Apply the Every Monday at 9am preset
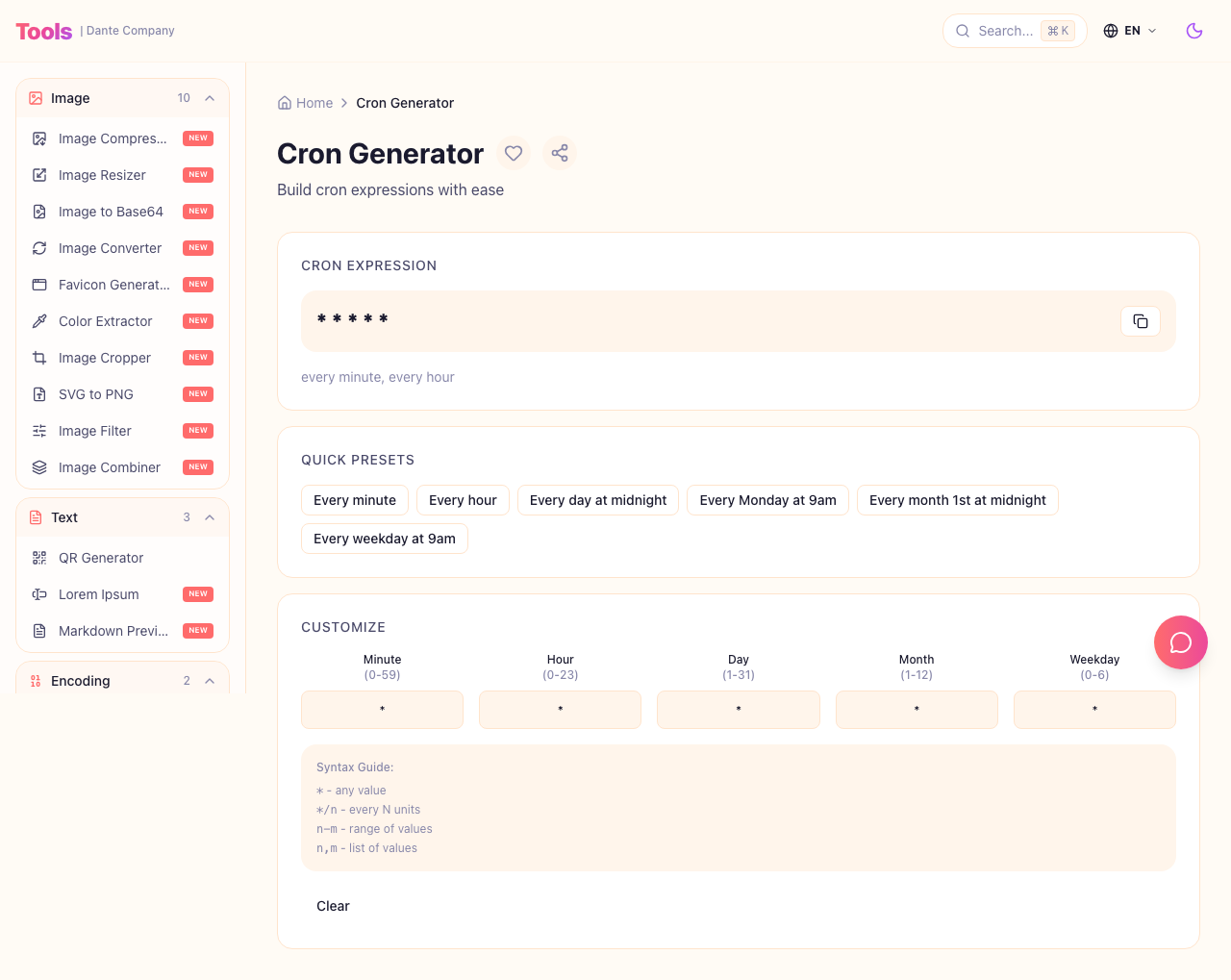Image resolution: width=1231 pixels, height=980 pixels. coord(767,500)
